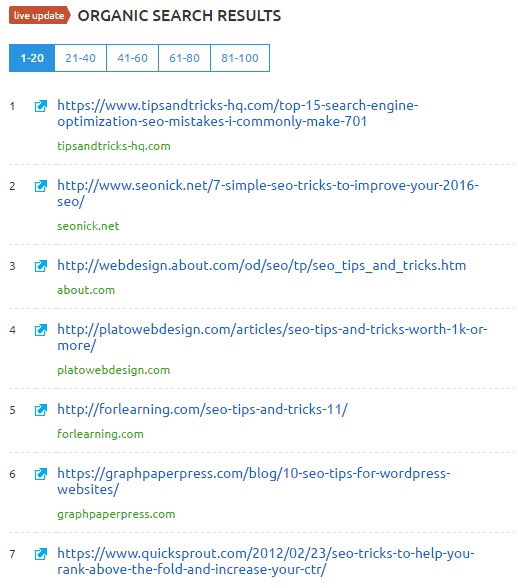Open the seonick.net 7-simple-seo-tricks URL

tap(268, 193)
